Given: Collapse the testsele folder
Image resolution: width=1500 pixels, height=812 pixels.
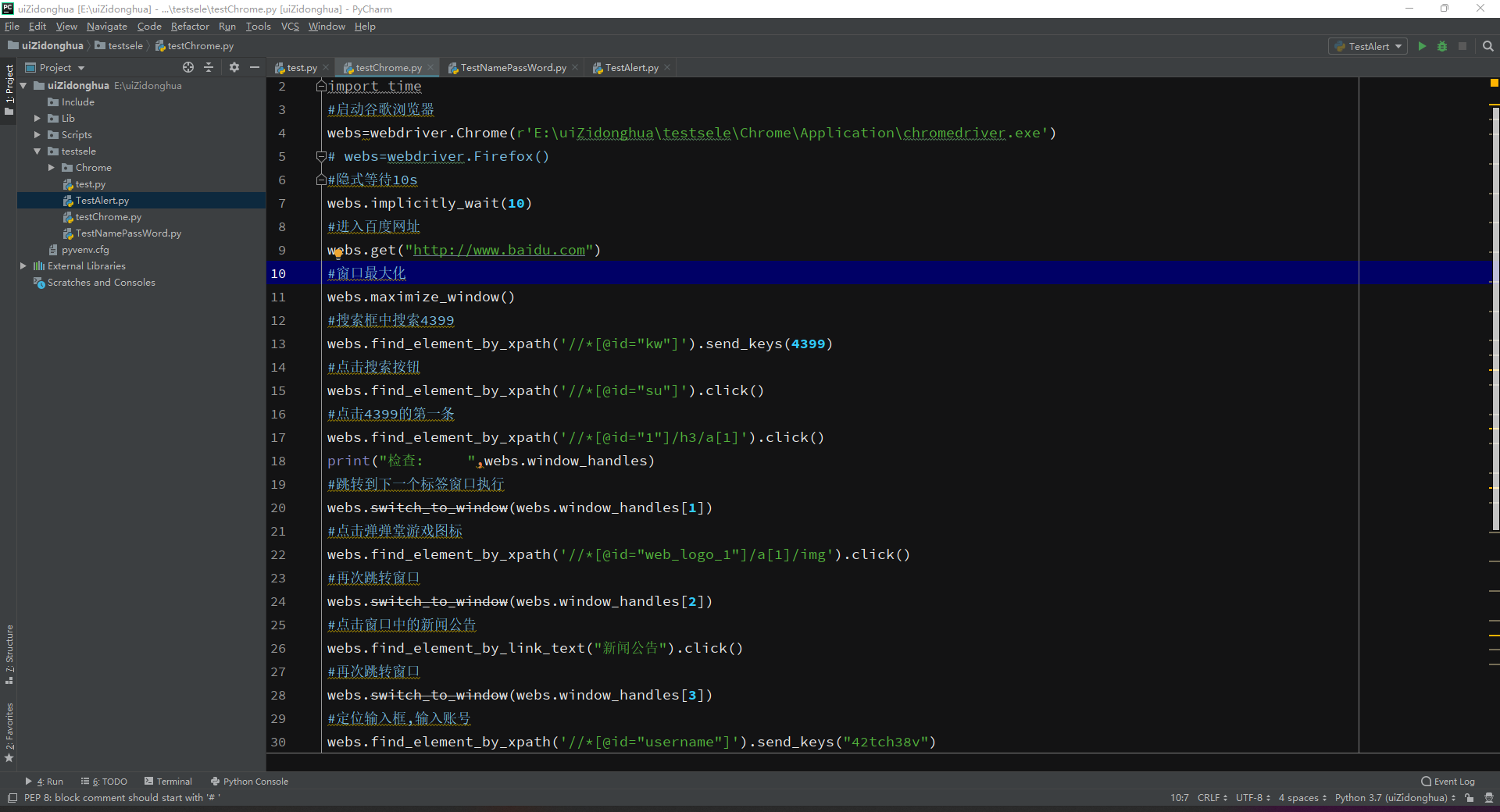Looking at the screenshot, I should pos(37,151).
